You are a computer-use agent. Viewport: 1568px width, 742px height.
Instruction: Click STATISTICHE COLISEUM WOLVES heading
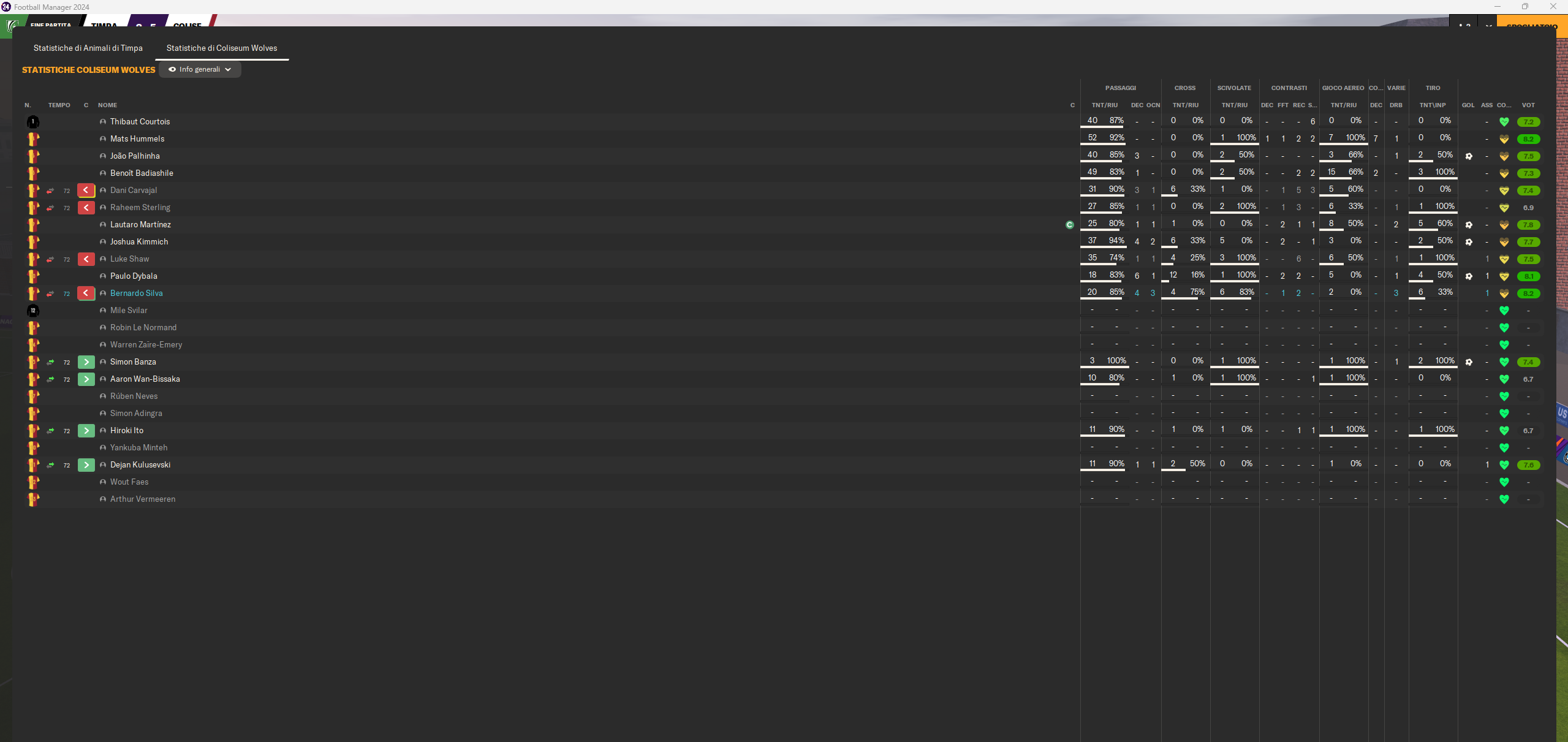89,70
